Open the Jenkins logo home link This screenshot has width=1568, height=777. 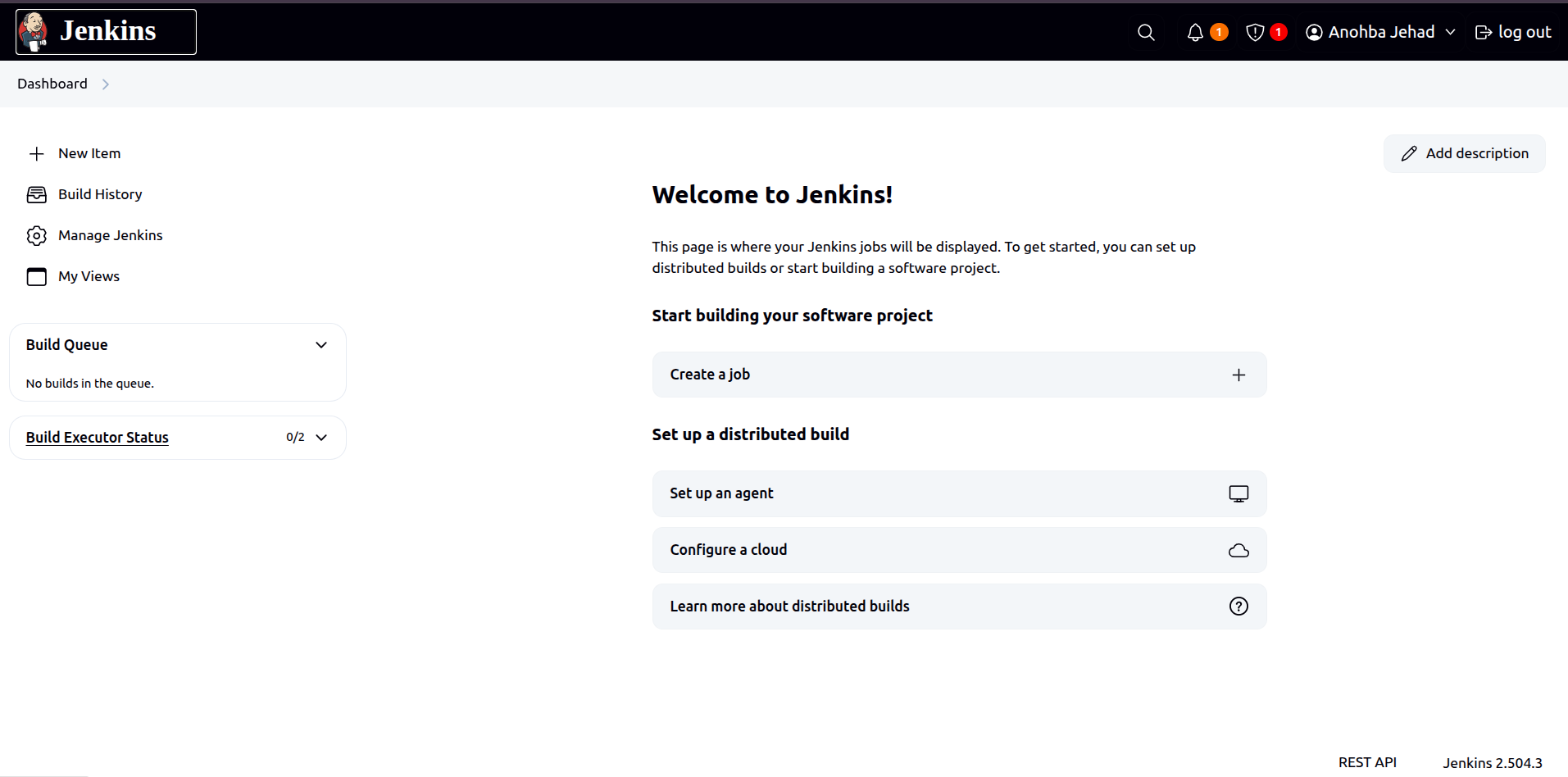(x=106, y=32)
